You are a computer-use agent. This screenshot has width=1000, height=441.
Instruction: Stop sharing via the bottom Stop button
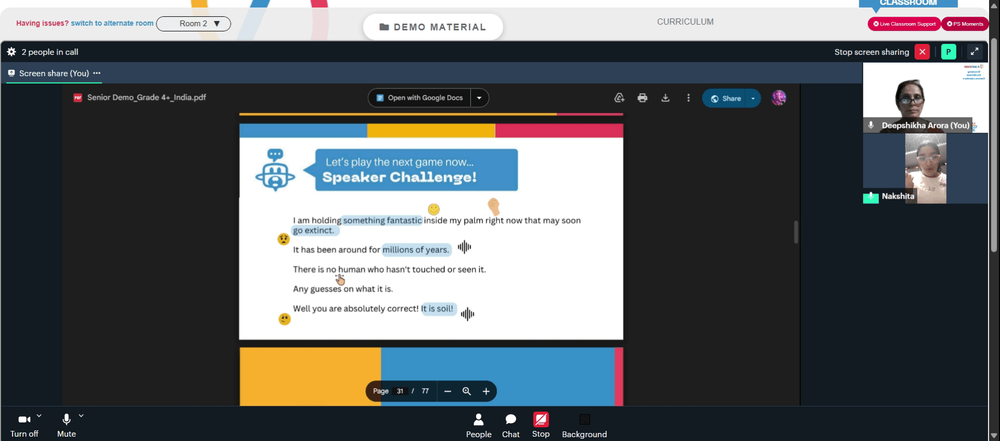tap(541, 425)
